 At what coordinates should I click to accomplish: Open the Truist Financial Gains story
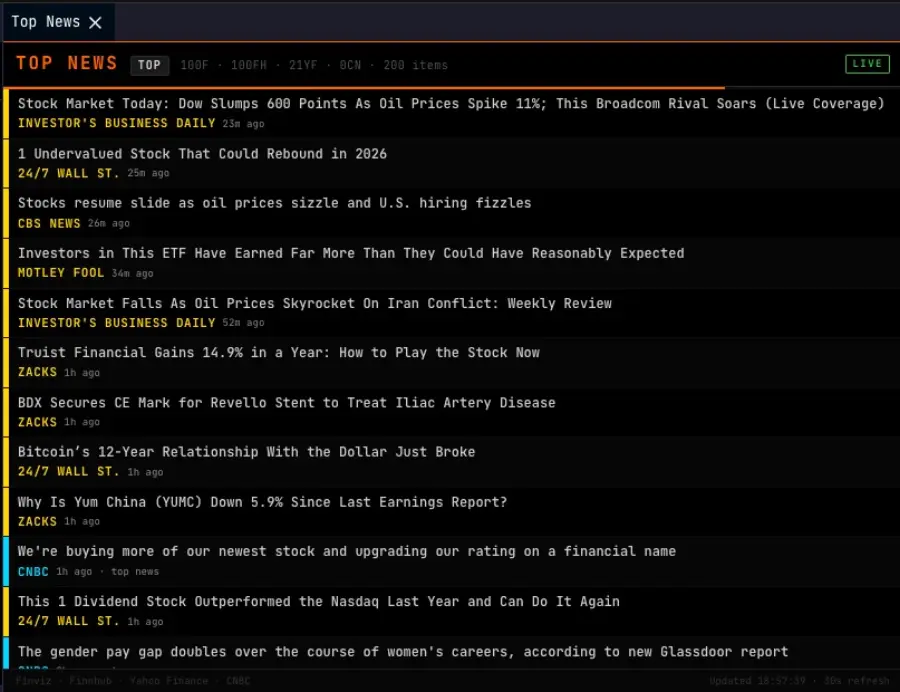click(278, 352)
